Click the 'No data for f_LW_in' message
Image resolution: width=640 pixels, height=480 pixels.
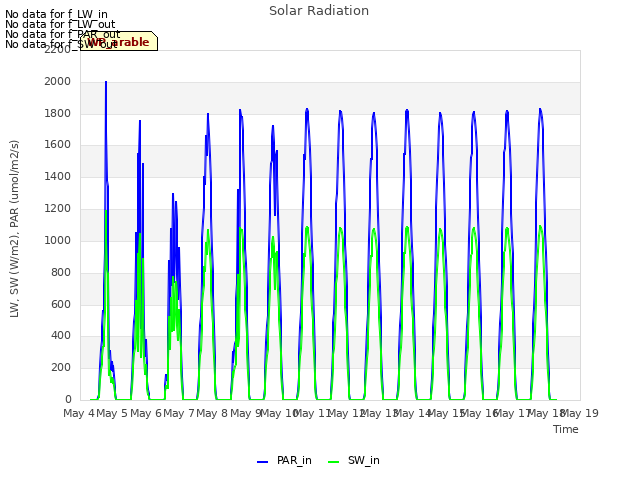pyautogui.click(x=56, y=15)
